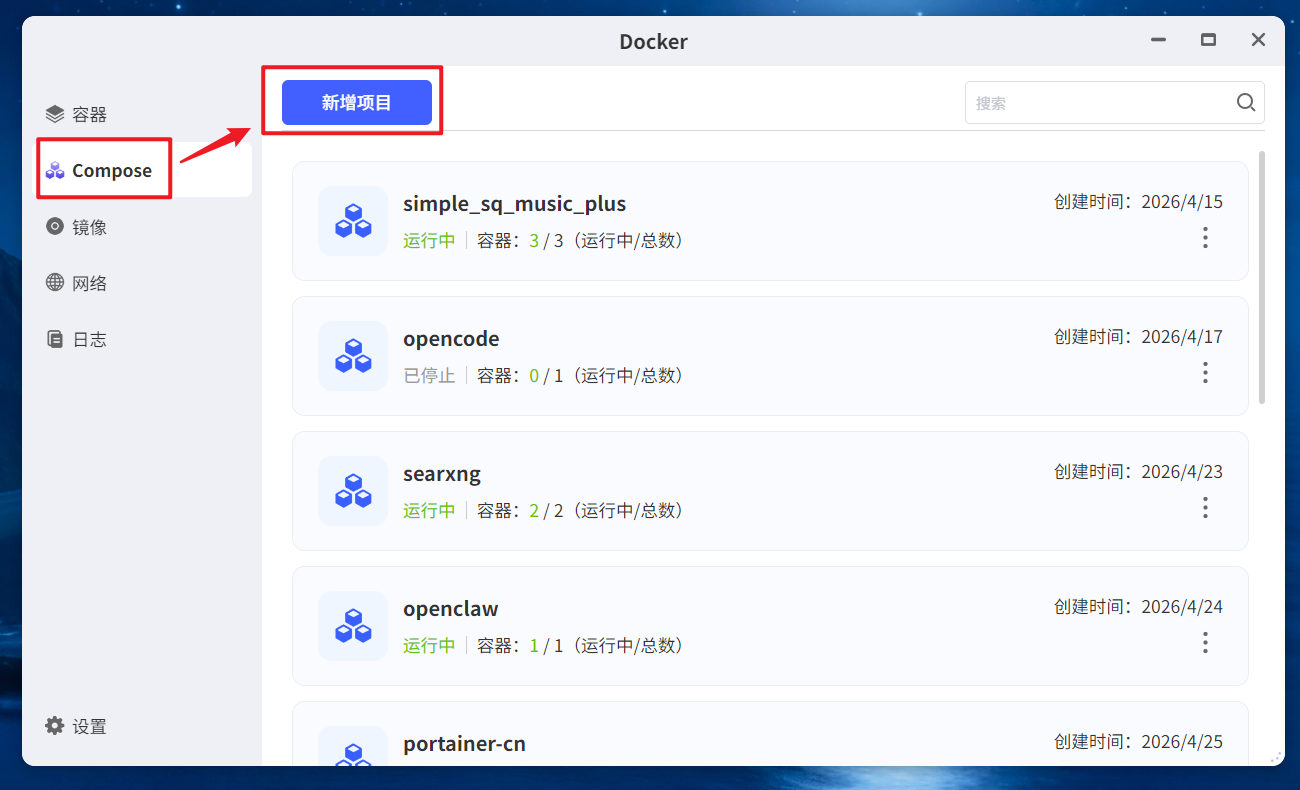
Task: Click the 网络 globe icon in sidebar
Action: coord(55,282)
